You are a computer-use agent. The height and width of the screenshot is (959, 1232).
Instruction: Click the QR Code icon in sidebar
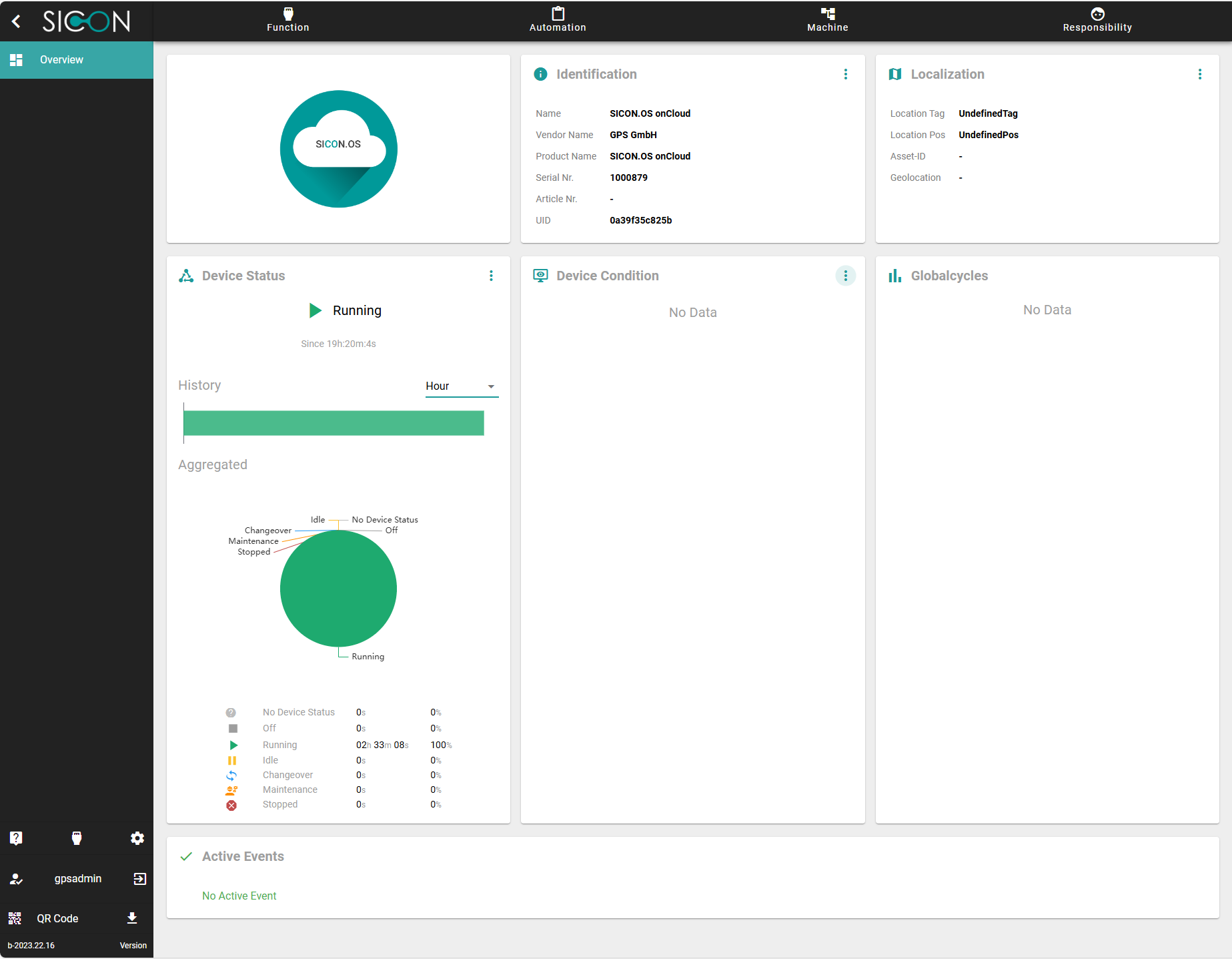15,918
